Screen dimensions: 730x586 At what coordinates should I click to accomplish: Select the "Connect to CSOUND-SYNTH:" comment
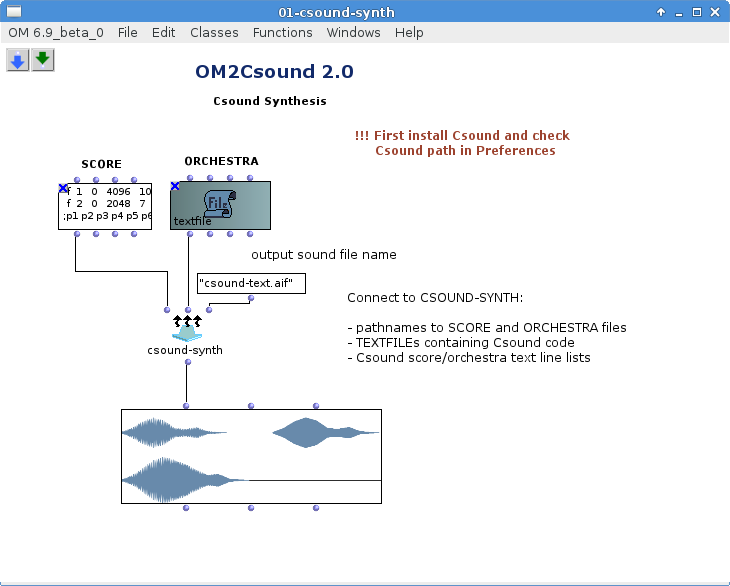435,298
